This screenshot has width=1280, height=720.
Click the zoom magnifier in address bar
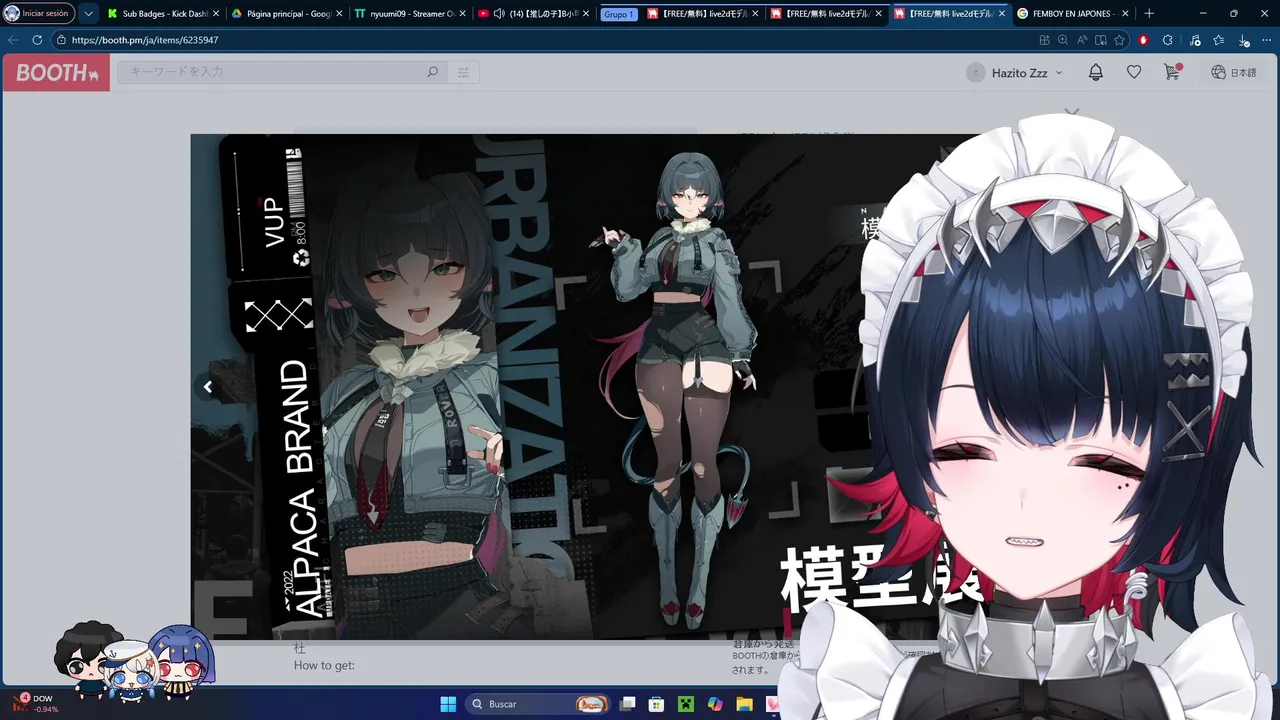pos(1063,40)
